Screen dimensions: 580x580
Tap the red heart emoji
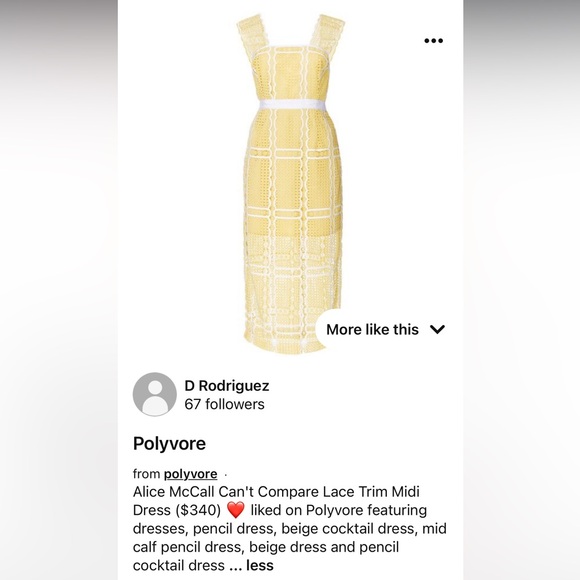[x=236, y=510]
